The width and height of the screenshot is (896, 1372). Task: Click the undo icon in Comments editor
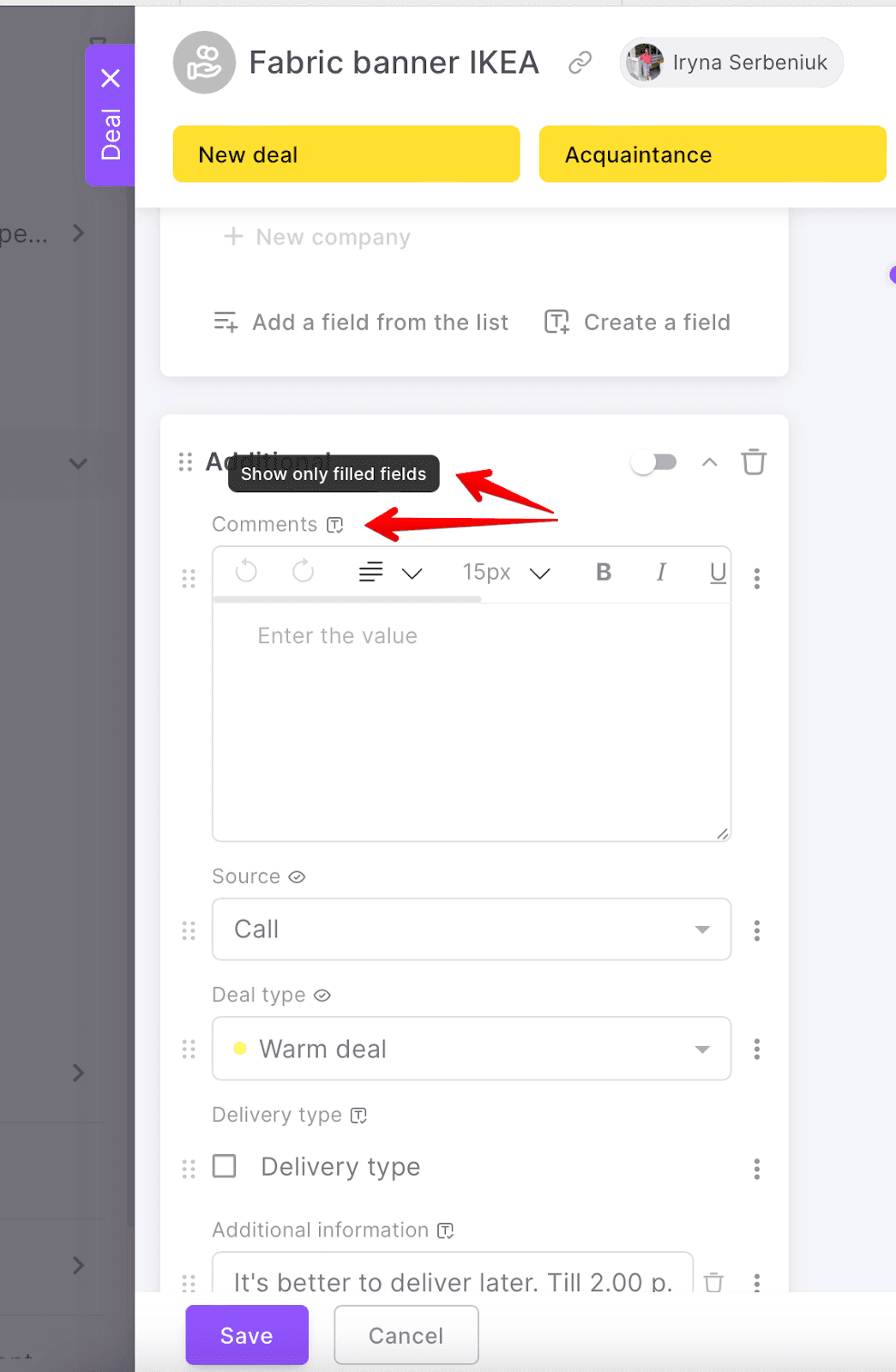pyautogui.click(x=246, y=571)
